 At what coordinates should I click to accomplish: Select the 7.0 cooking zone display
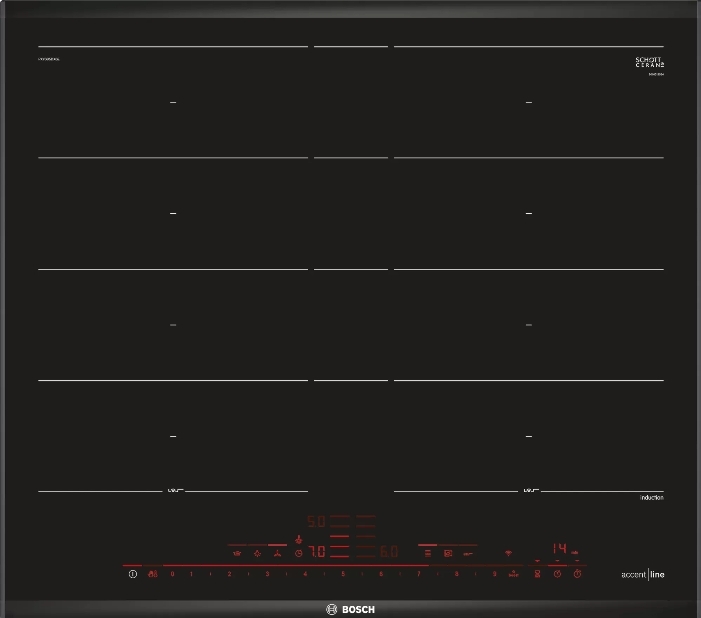(316, 551)
